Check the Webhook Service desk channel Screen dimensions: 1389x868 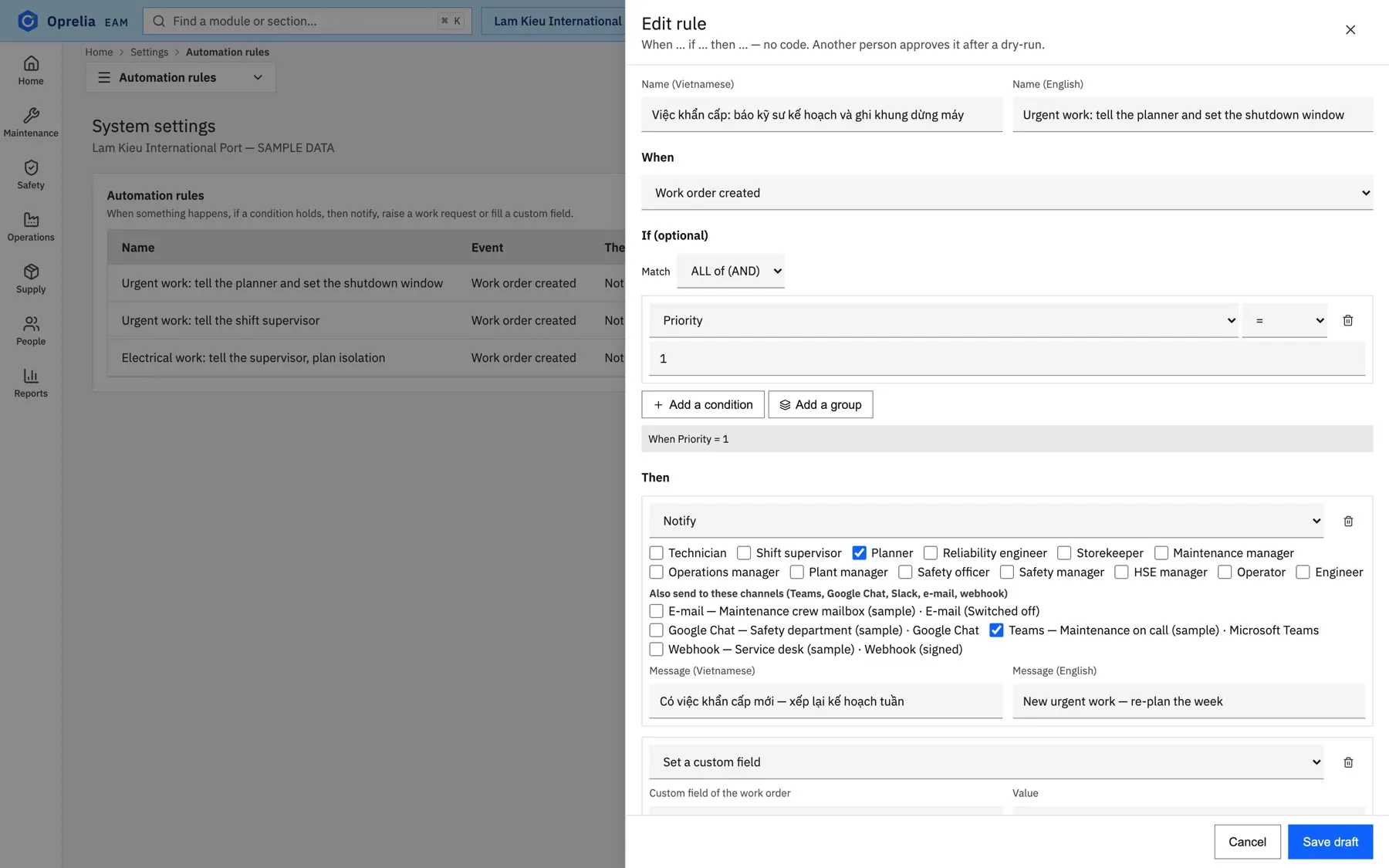point(656,649)
